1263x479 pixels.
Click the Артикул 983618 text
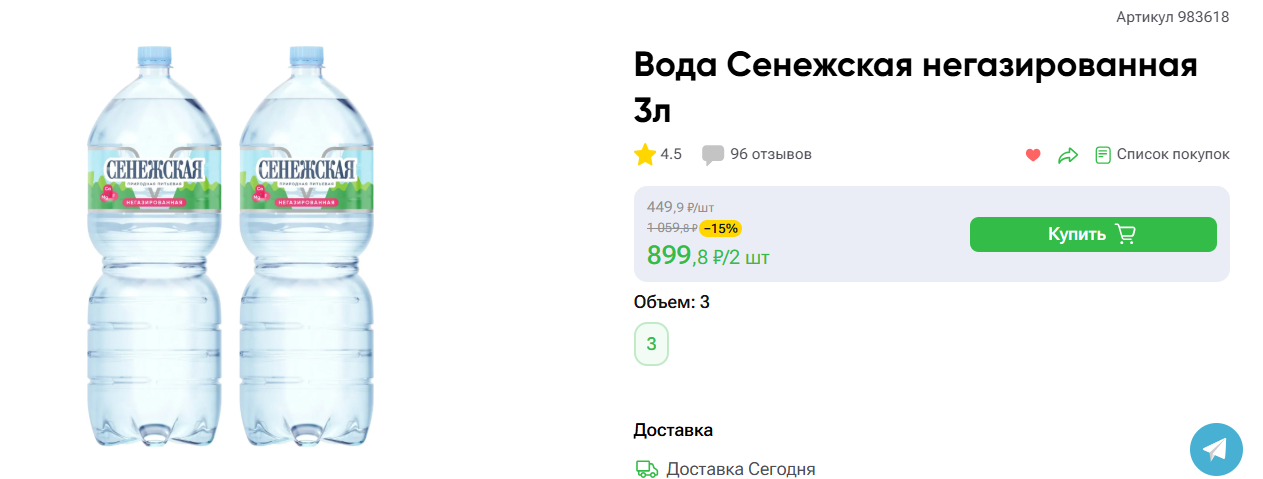pos(1172,17)
